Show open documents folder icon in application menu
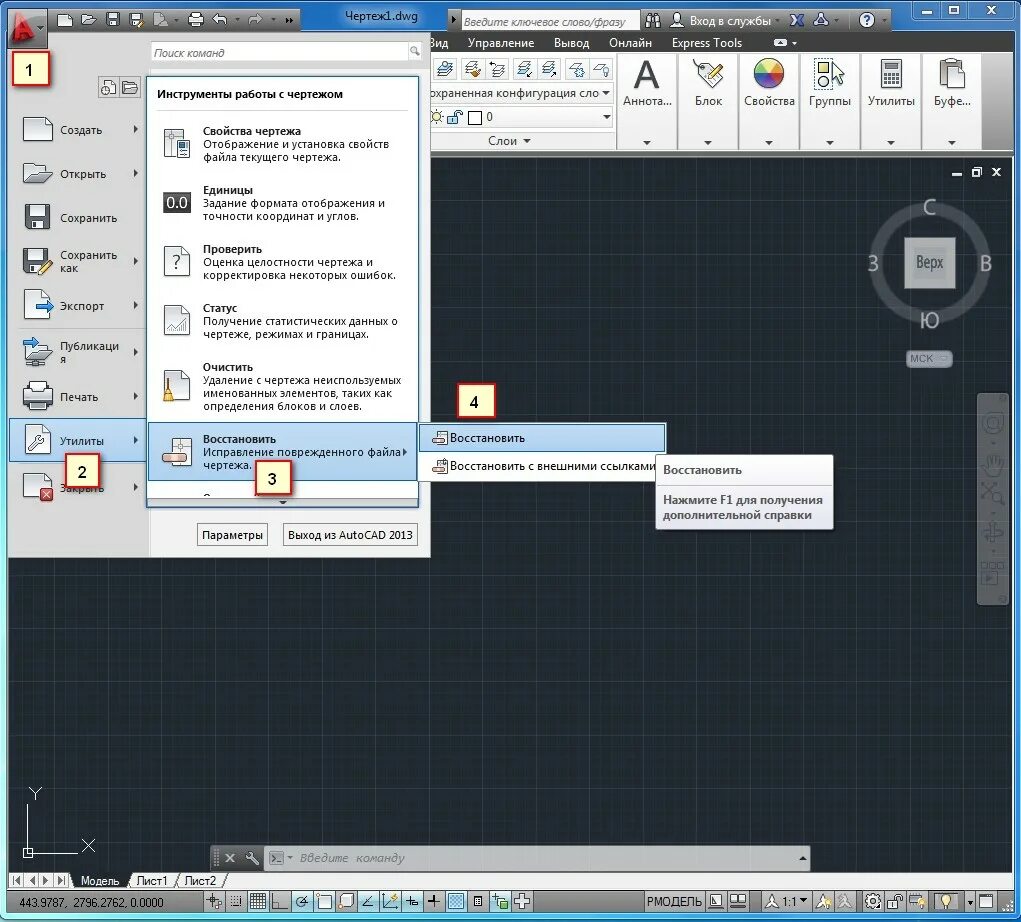The height and width of the screenshot is (922, 1021). coord(130,87)
